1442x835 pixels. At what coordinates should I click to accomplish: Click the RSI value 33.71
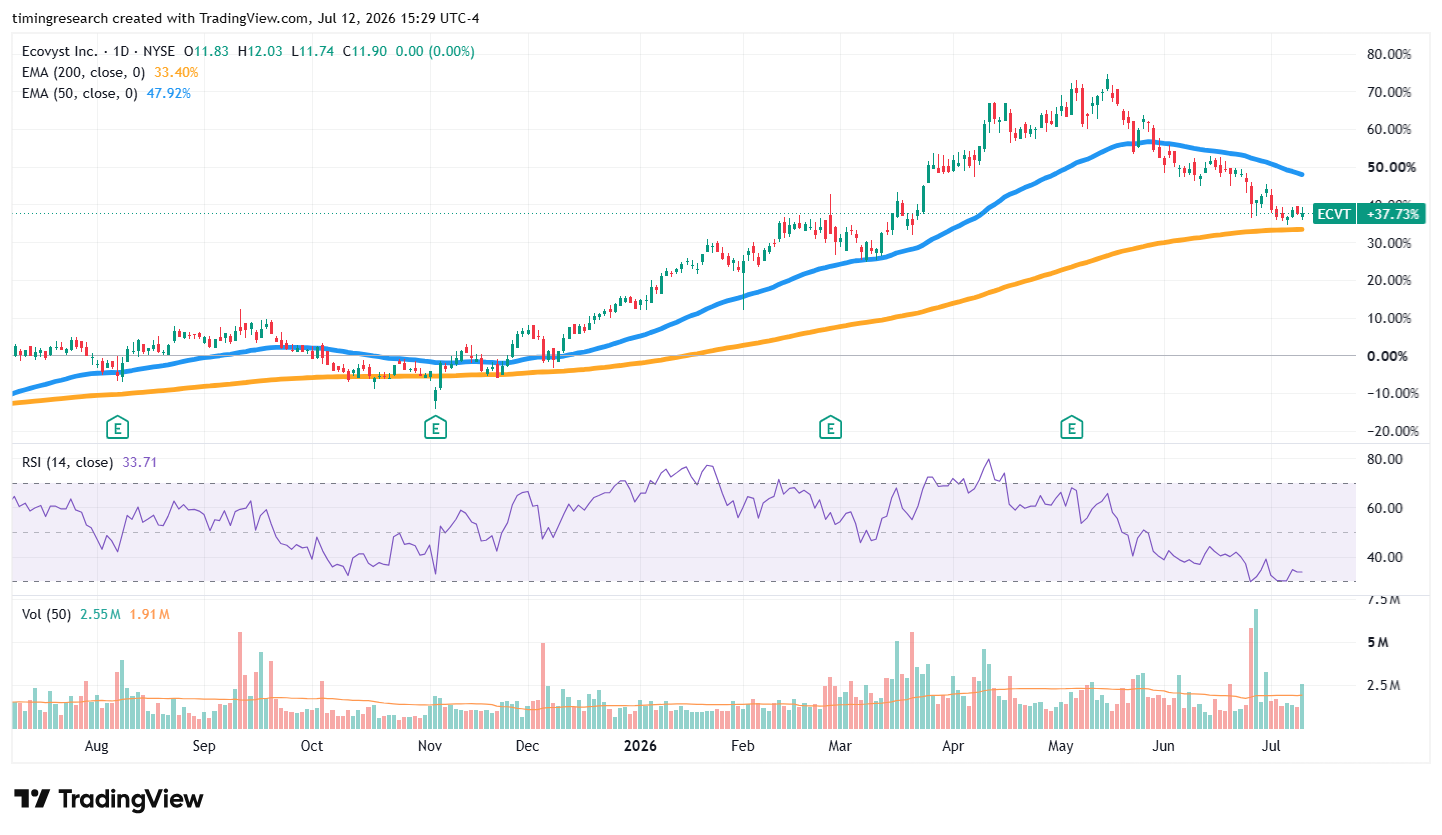pos(139,462)
